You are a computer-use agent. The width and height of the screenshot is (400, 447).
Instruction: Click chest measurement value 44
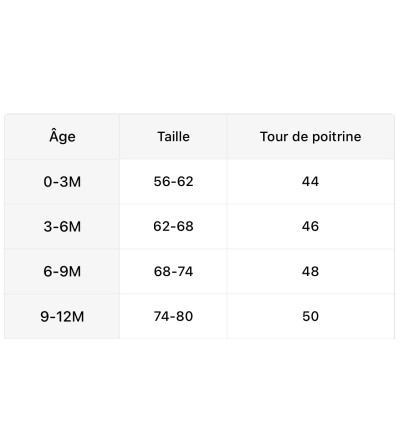[310, 182]
